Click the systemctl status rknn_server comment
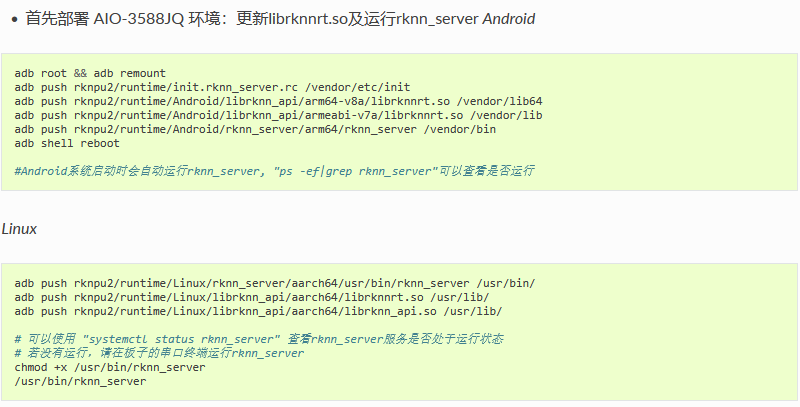Viewport: 800px width, 407px height. 259,339
